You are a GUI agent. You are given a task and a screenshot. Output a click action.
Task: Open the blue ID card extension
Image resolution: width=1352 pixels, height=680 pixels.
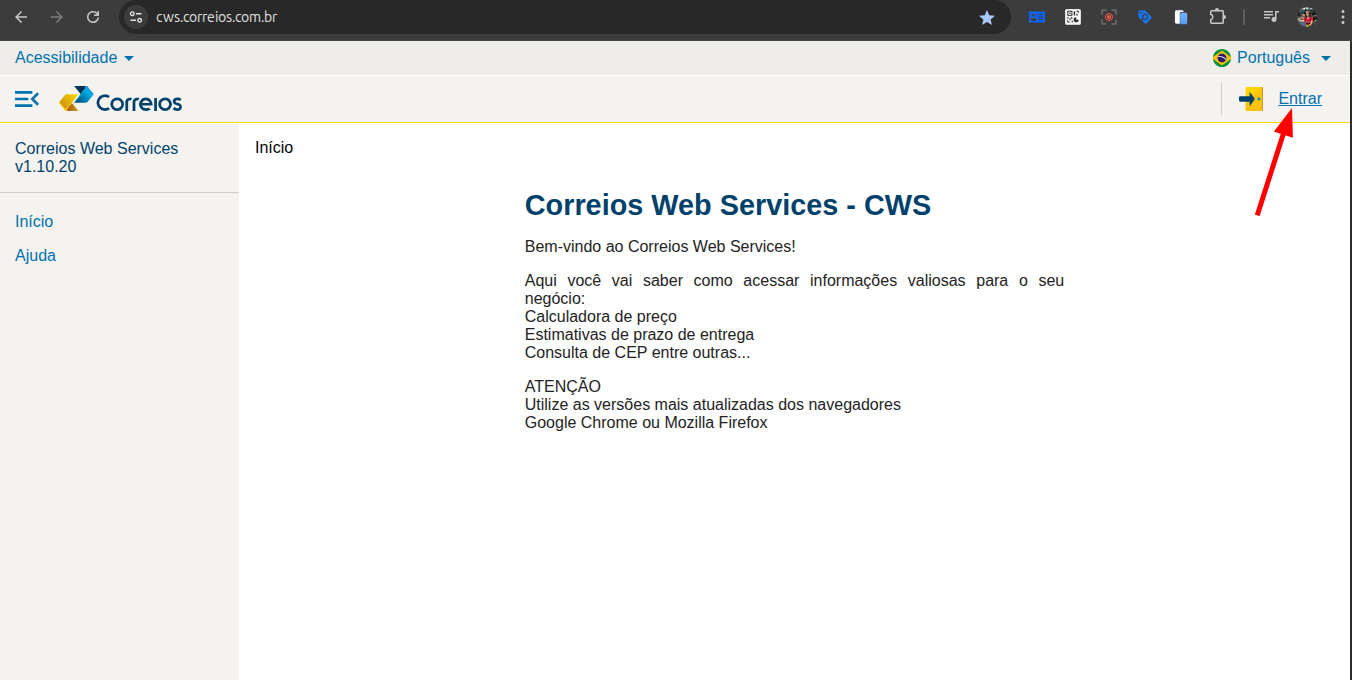coord(1037,17)
